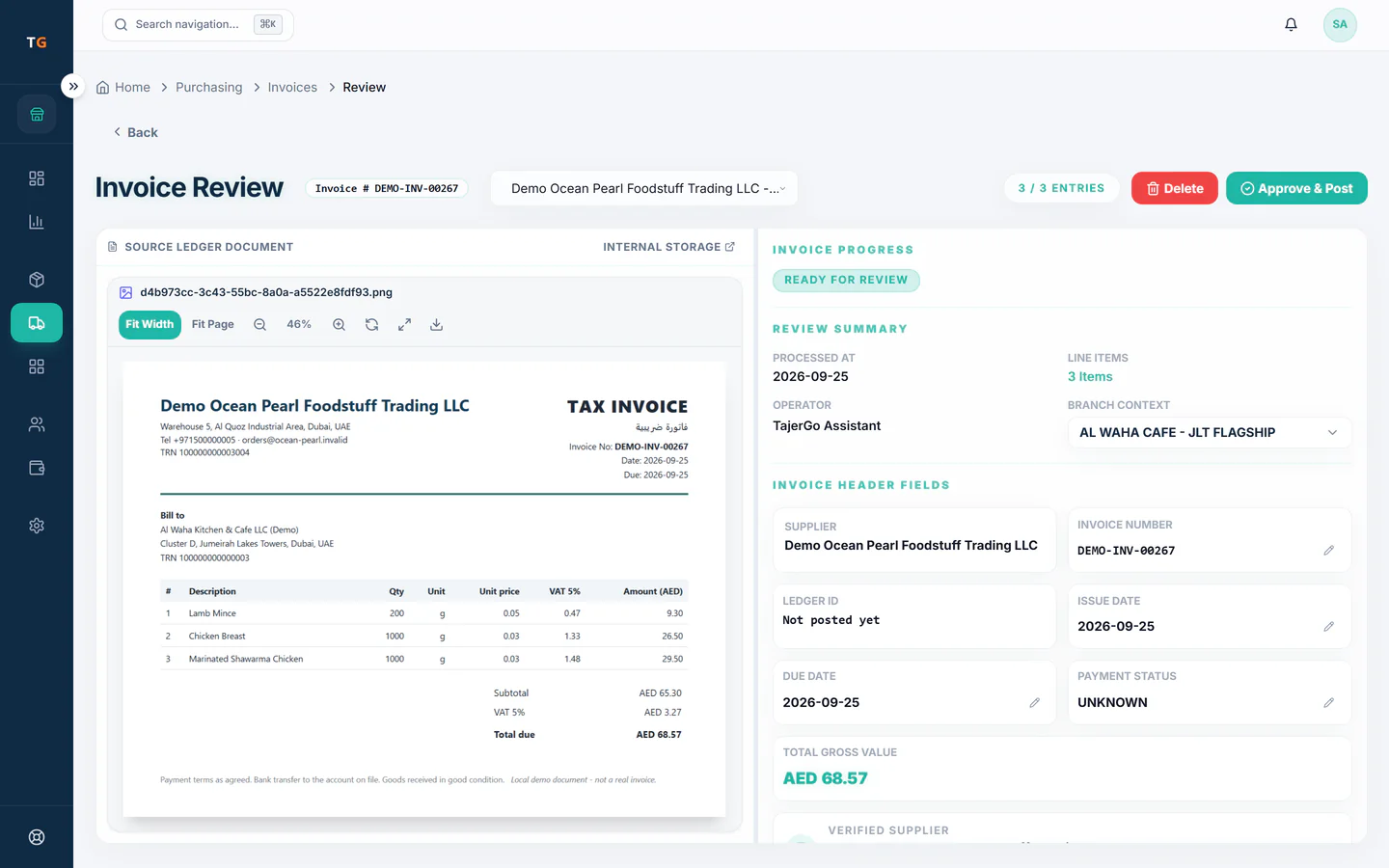Click the file name d4b973cc png

point(266,292)
